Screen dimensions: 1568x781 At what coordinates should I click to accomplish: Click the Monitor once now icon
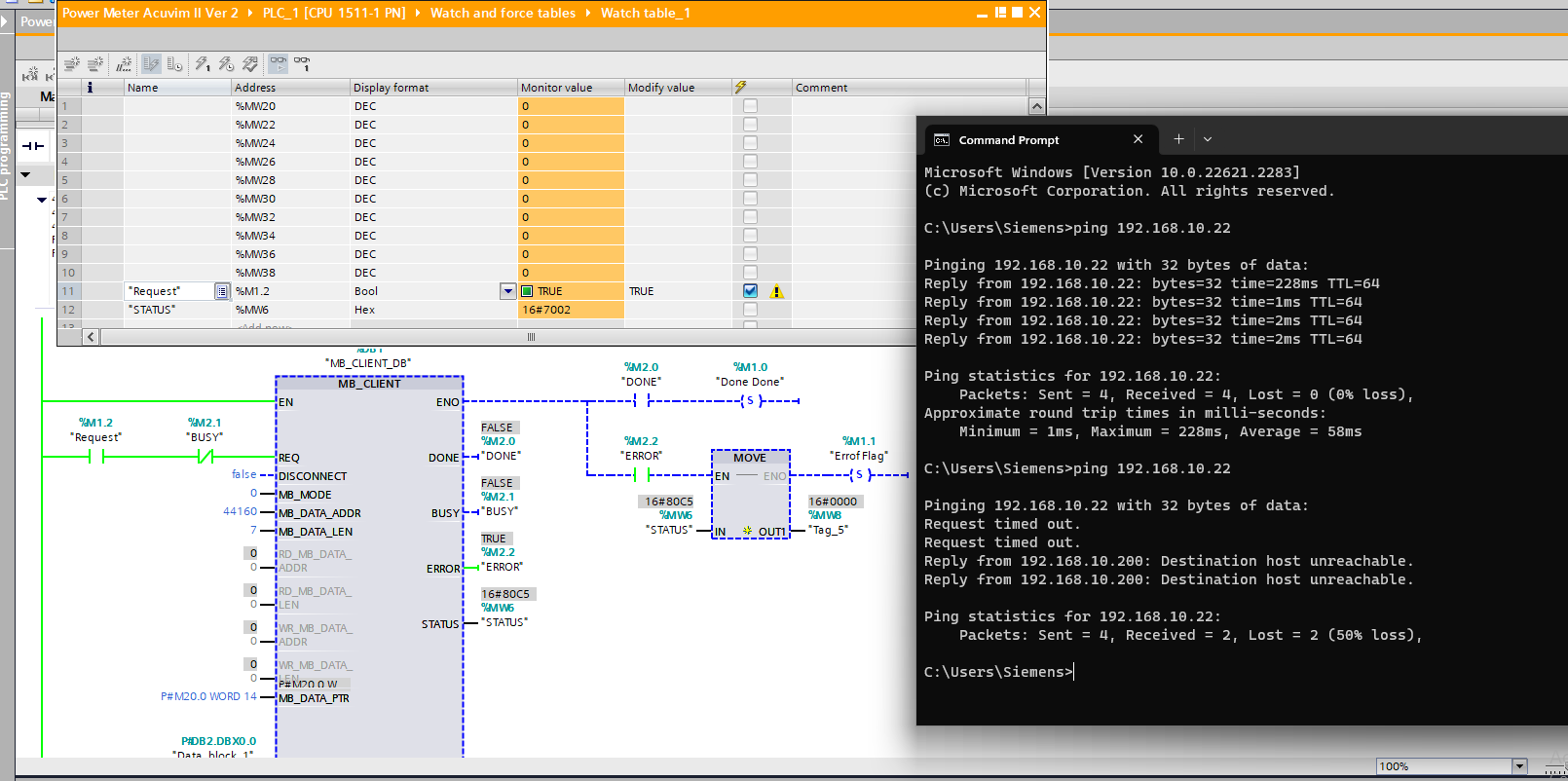tap(303, 64)
